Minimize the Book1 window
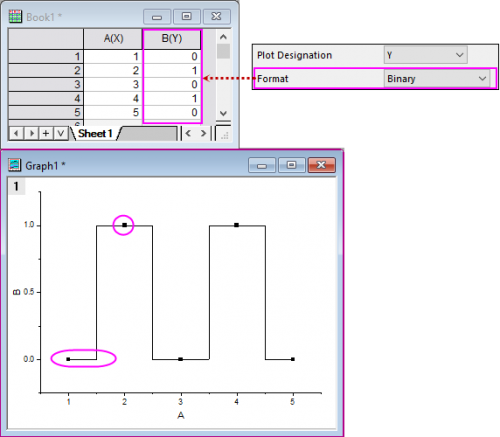Viewport: 500px width, 437px height. (x=157, y=17)
